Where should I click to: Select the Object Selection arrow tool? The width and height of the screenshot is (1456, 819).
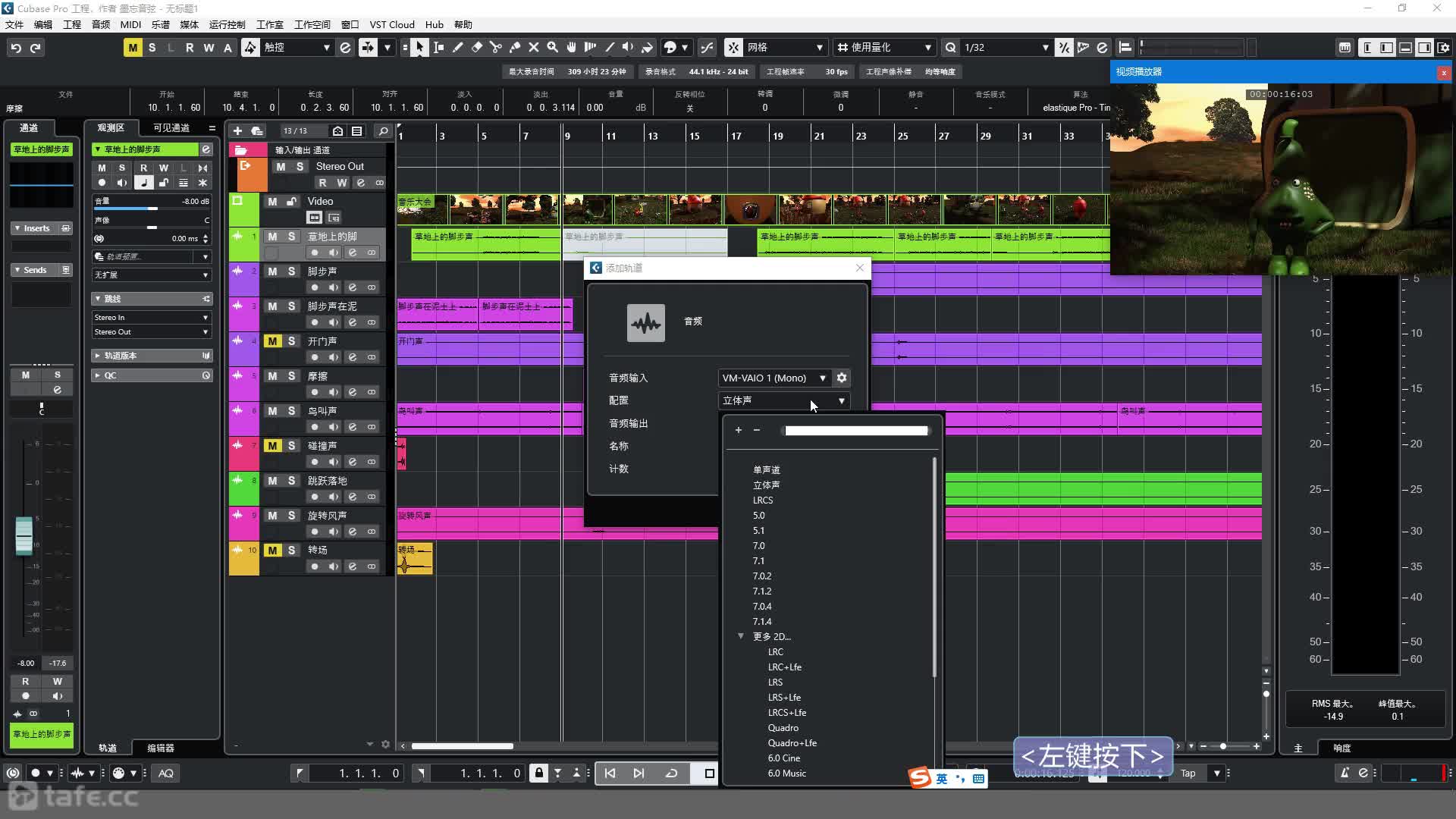(419, 47)
